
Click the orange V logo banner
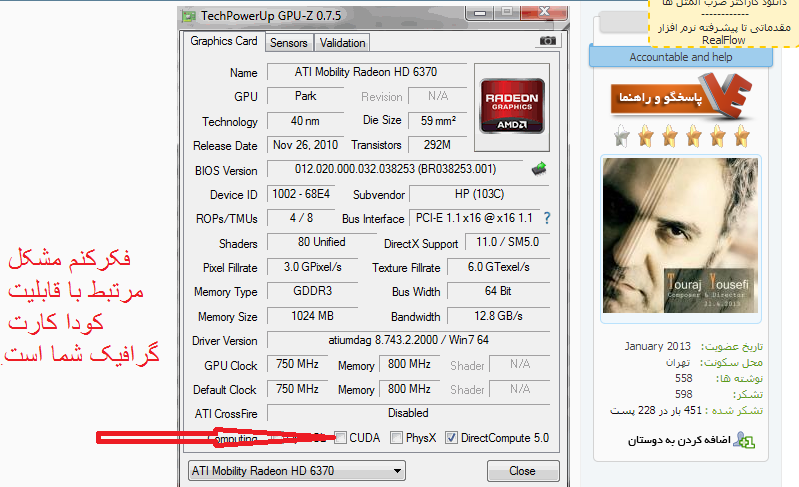pos(681,96)
